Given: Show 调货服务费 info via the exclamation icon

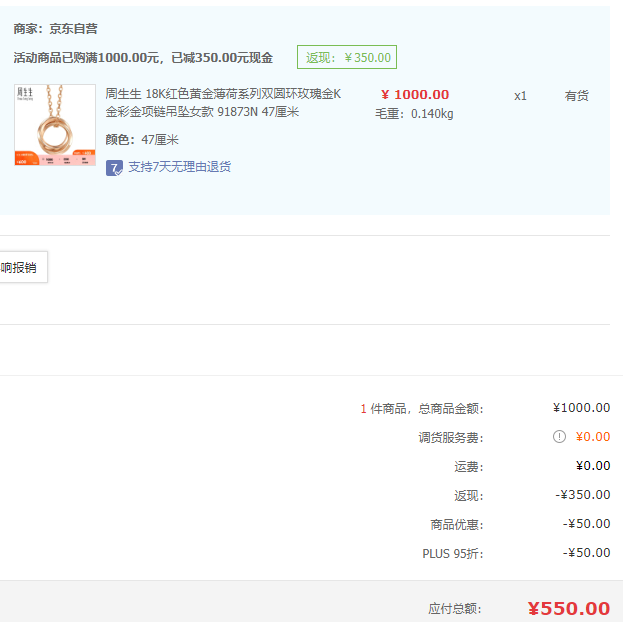Looking at the screenshot, I should tap(559, 437).
